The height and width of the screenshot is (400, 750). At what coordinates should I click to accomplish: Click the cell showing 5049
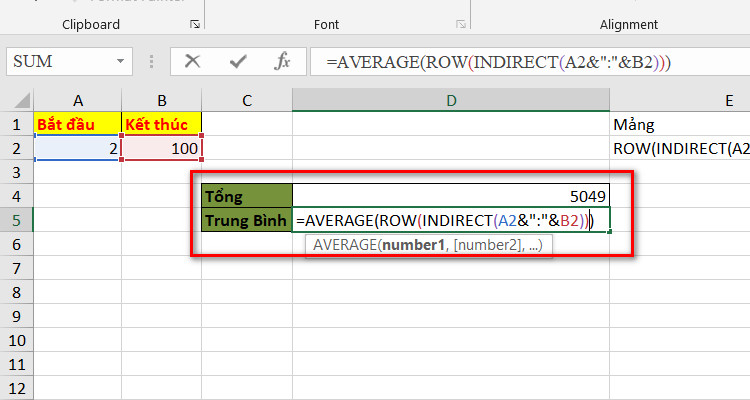(451, 196)
